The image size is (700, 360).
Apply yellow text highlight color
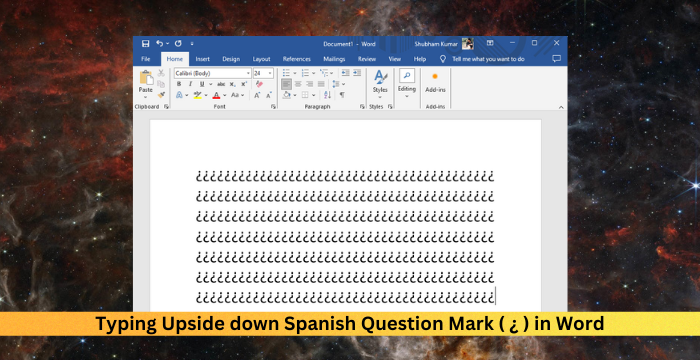click(x=198, y=95)
